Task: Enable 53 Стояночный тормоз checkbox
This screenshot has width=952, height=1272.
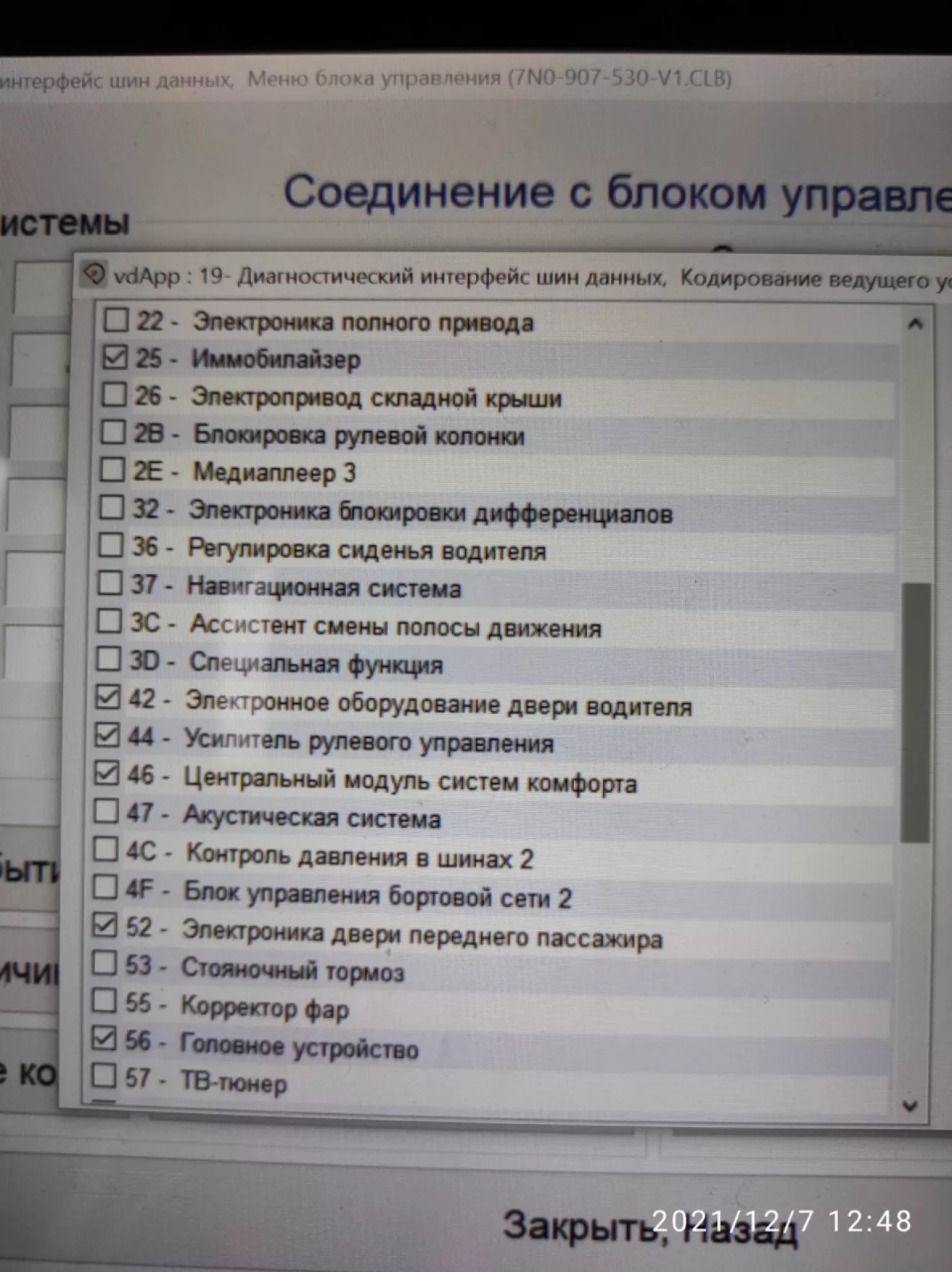Action: (x=105, y=963)
